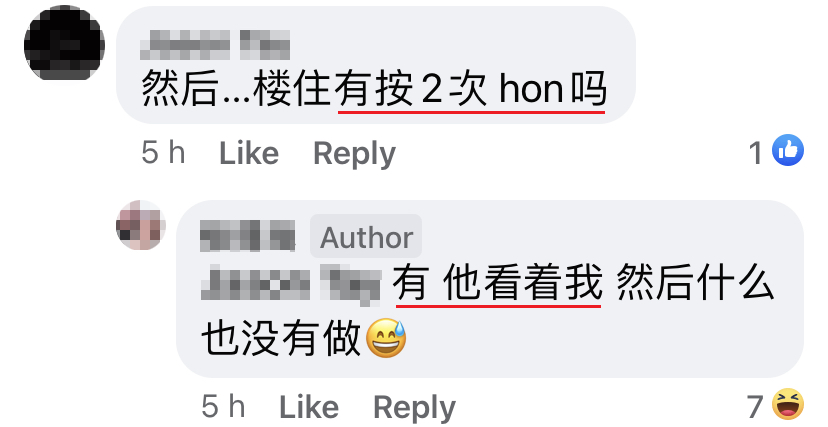Reply to the author's 有 他看着我 comment
The height and width of the screenshot is (427, 828).
[x=414, y=408]
